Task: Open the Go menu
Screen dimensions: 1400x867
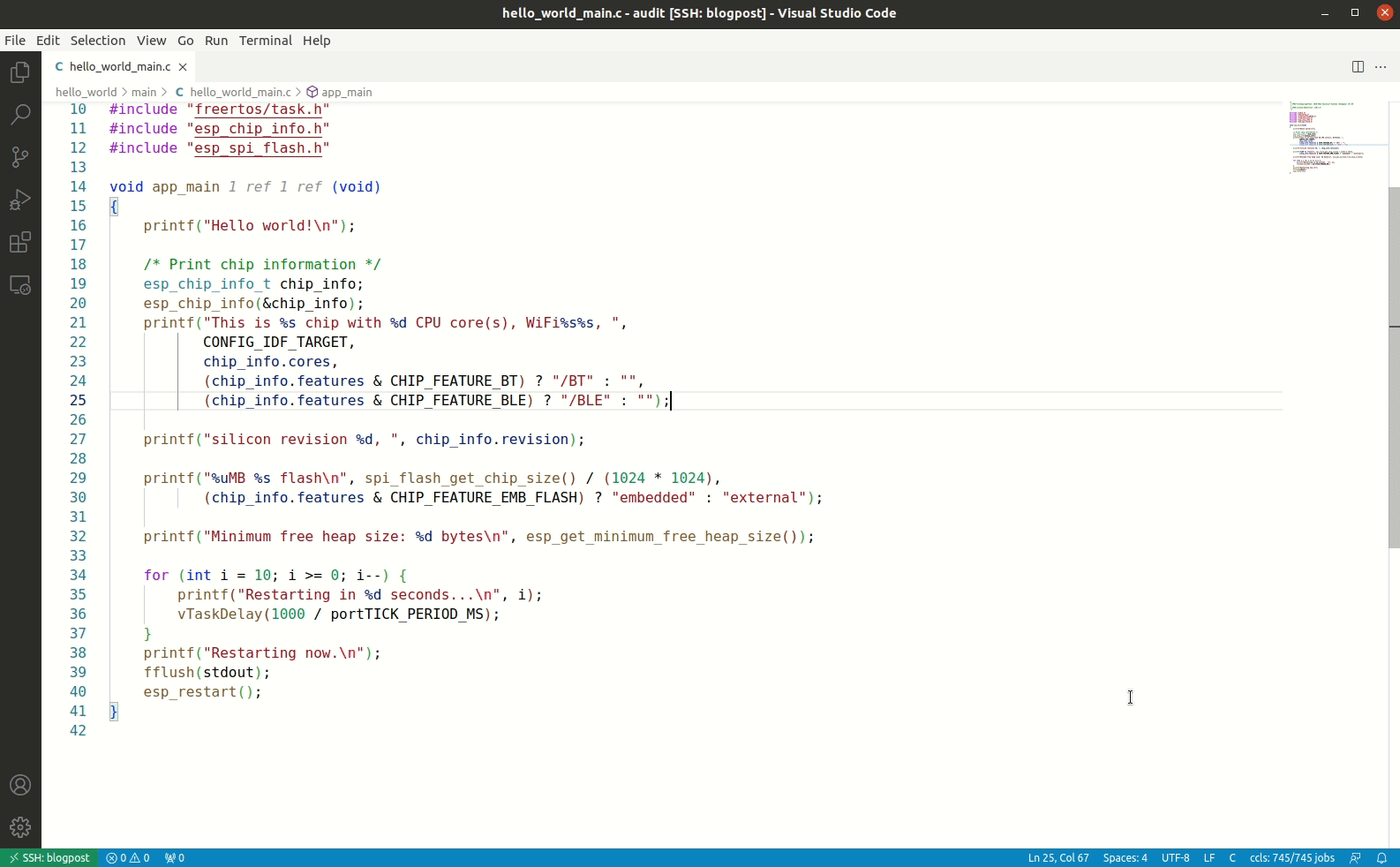Action: [185, 41]
